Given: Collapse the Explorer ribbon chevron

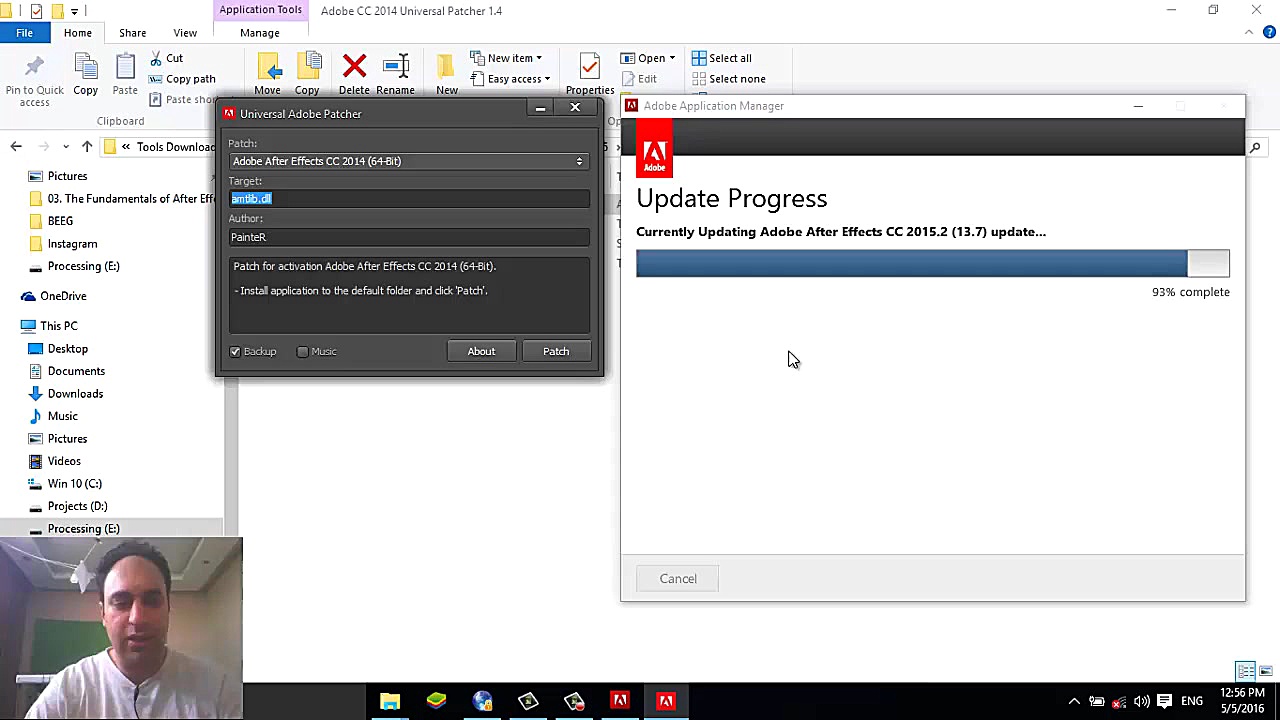Looking at the screenshot, I should click(1249, 33).
